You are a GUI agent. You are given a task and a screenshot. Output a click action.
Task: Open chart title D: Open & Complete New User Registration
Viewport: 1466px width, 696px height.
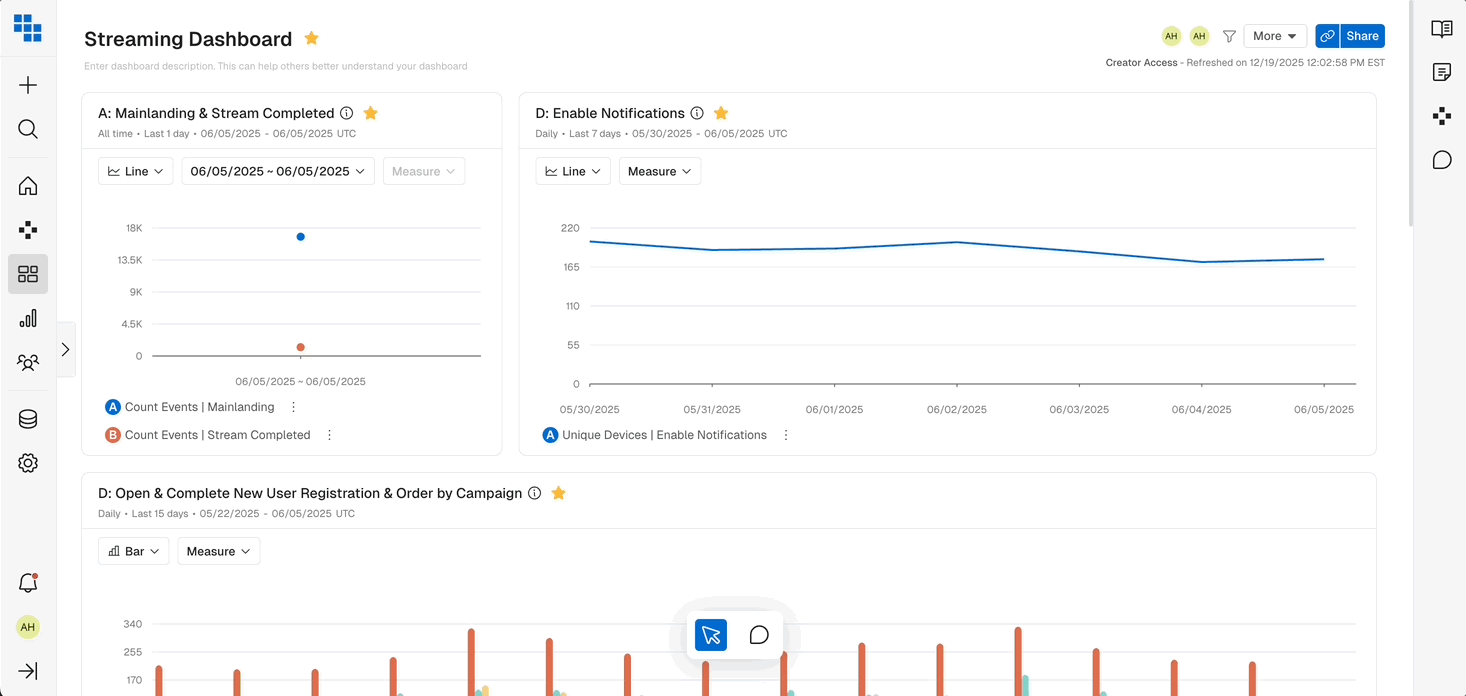pyautogui.click(x=310, y=493)
